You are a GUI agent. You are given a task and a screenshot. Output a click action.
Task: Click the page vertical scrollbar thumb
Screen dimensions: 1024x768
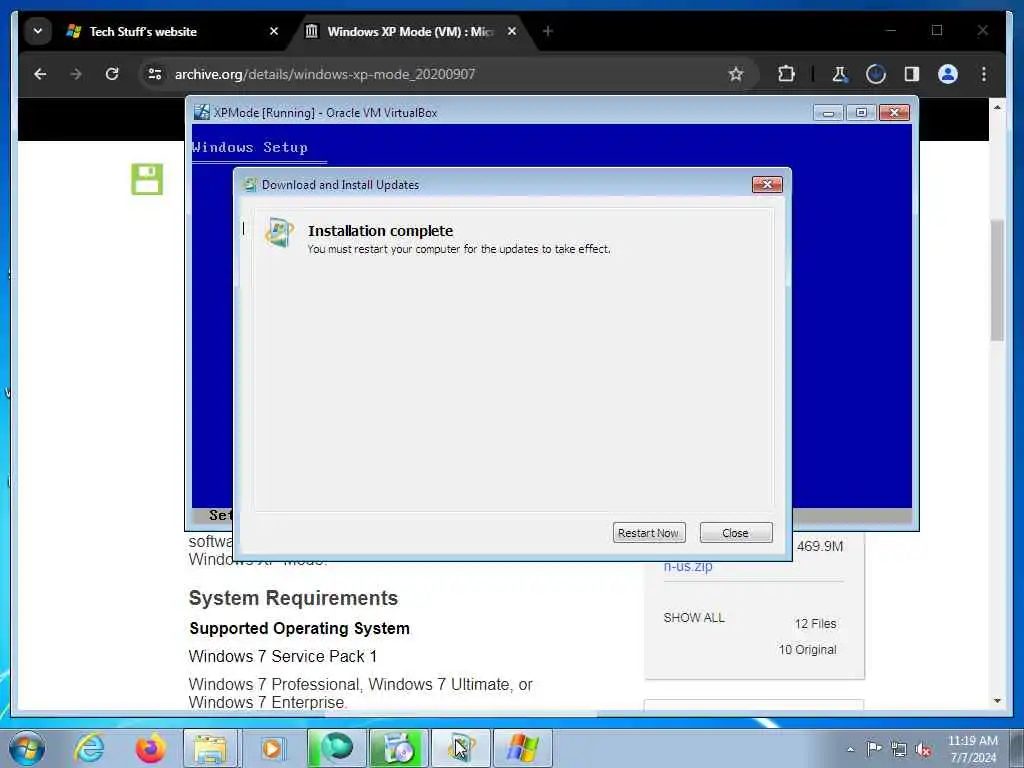click(997, 281)
